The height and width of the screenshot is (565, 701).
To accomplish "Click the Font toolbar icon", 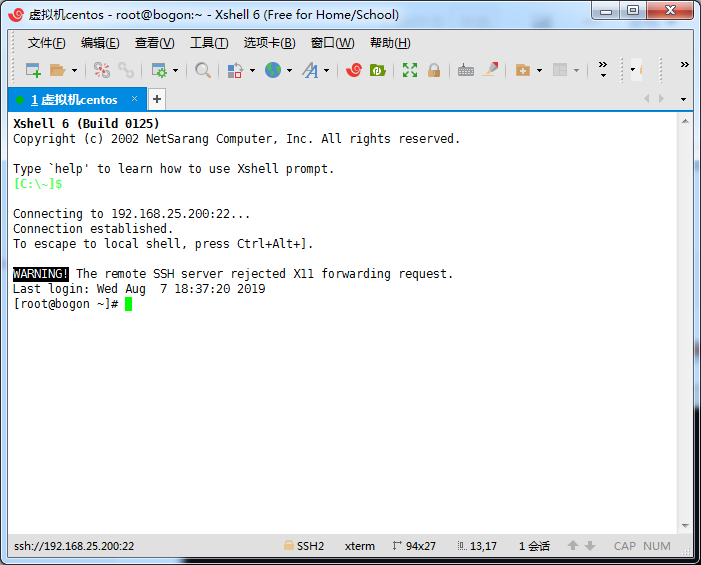I will coord(310,70).
